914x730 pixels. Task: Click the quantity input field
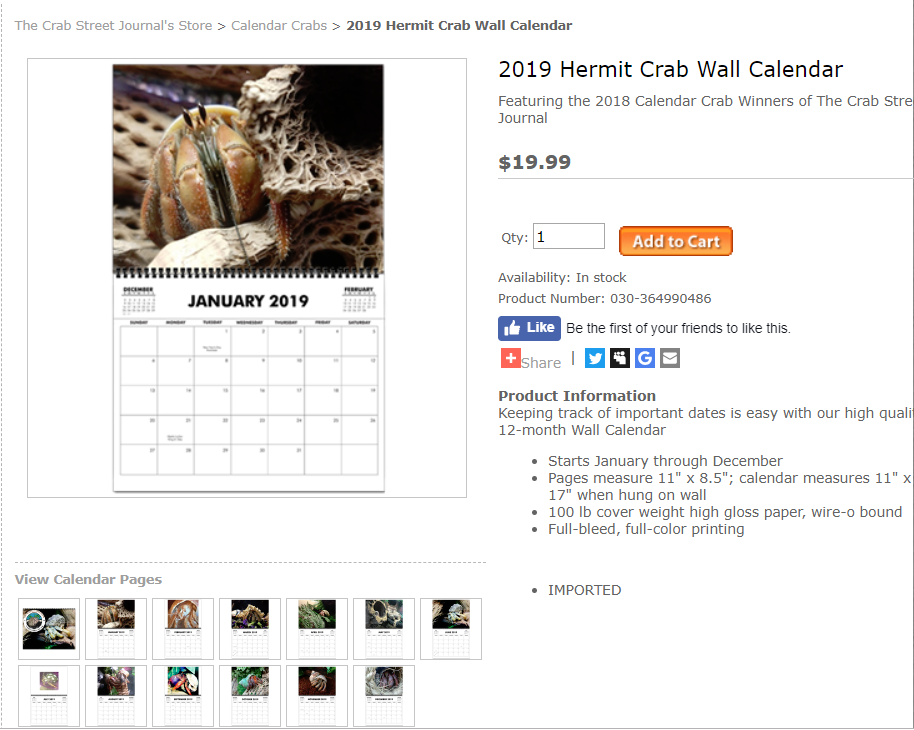[x=568, y=237]
